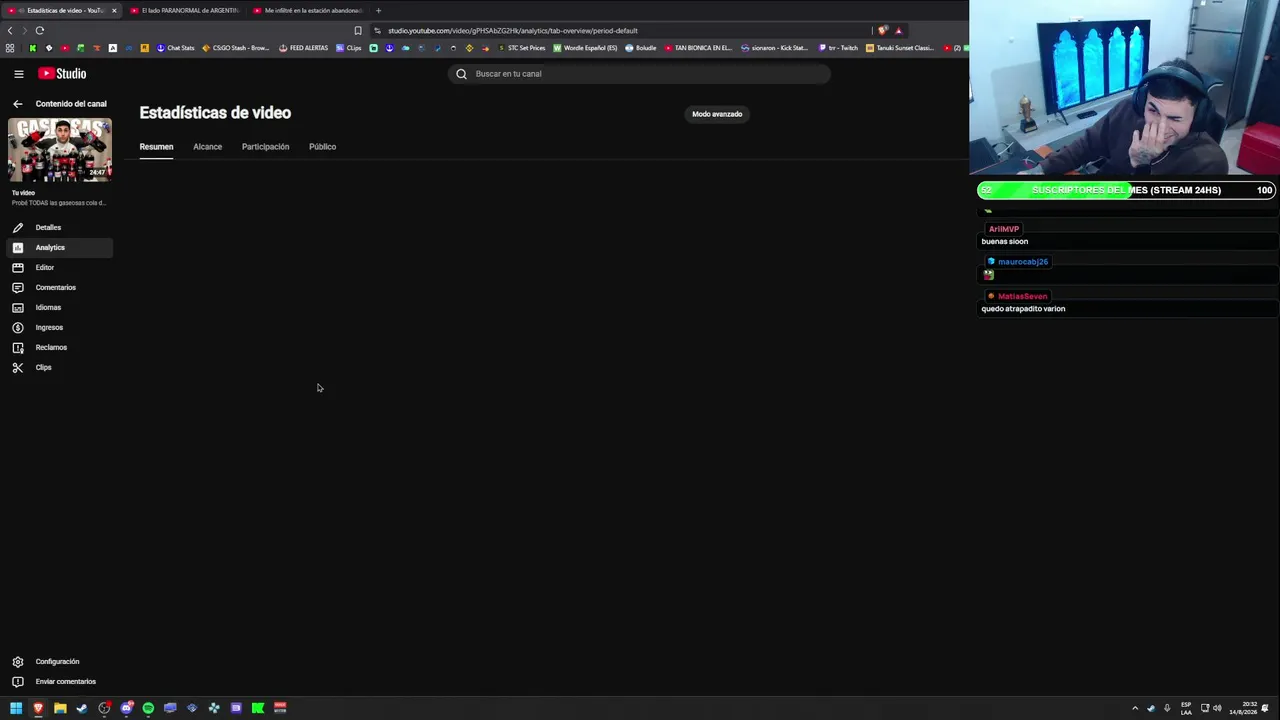Show hidden system tray icons
The width and height of the screenshot is (1280, 720).
pos(1135,708)
